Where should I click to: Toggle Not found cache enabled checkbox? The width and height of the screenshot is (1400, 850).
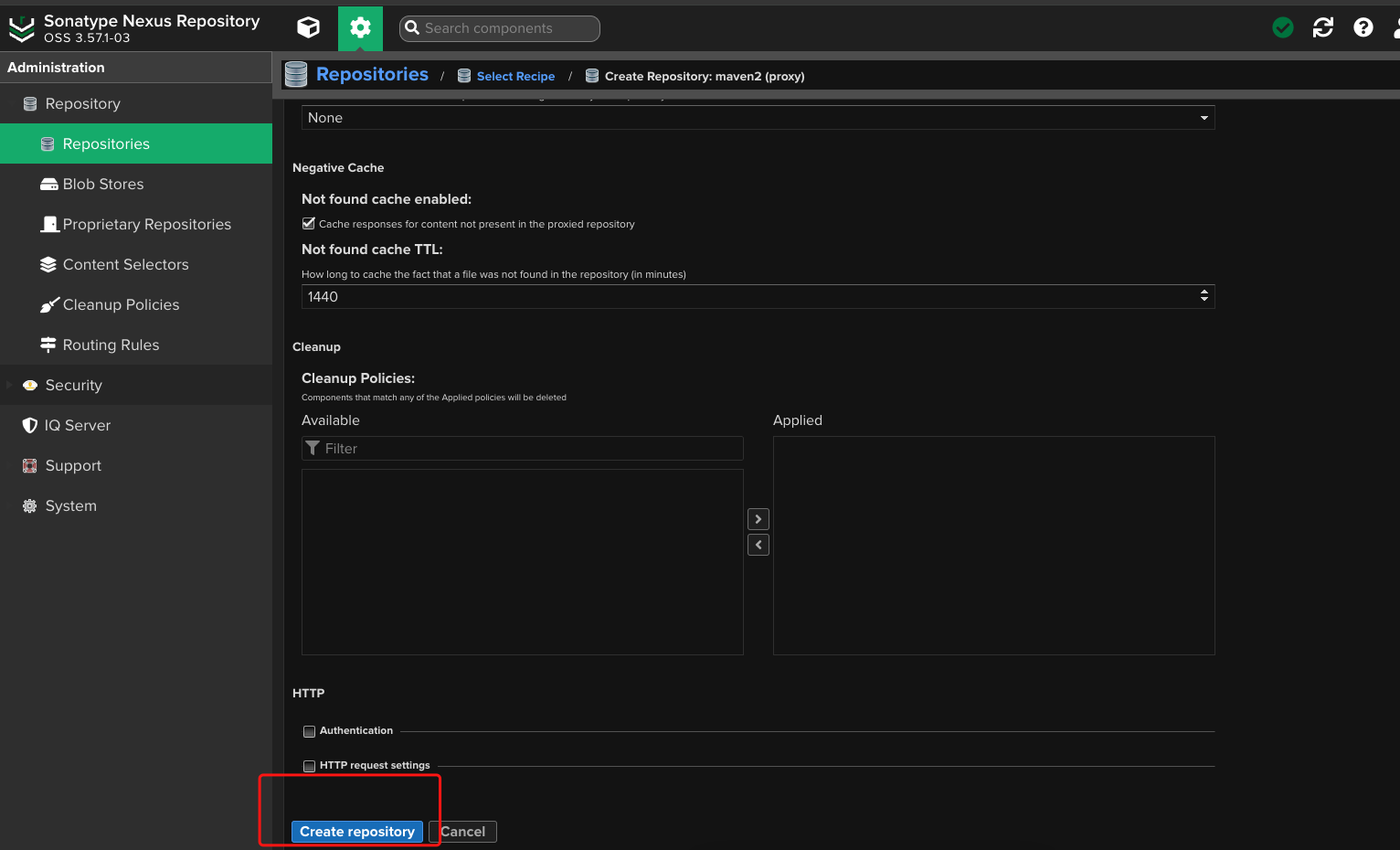(309, 223)
